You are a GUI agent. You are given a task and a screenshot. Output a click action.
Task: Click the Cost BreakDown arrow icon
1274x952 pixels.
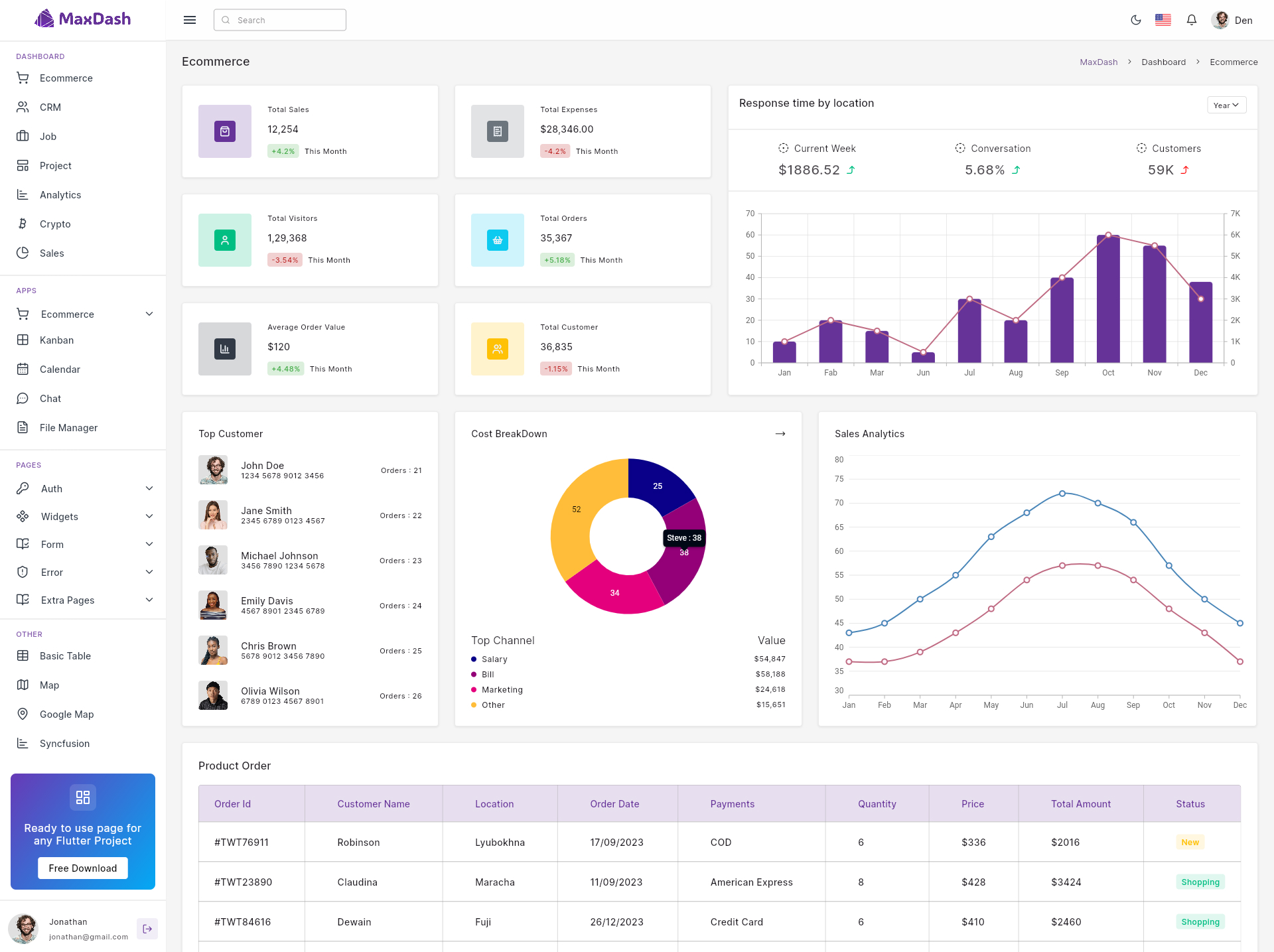(780, 434)
